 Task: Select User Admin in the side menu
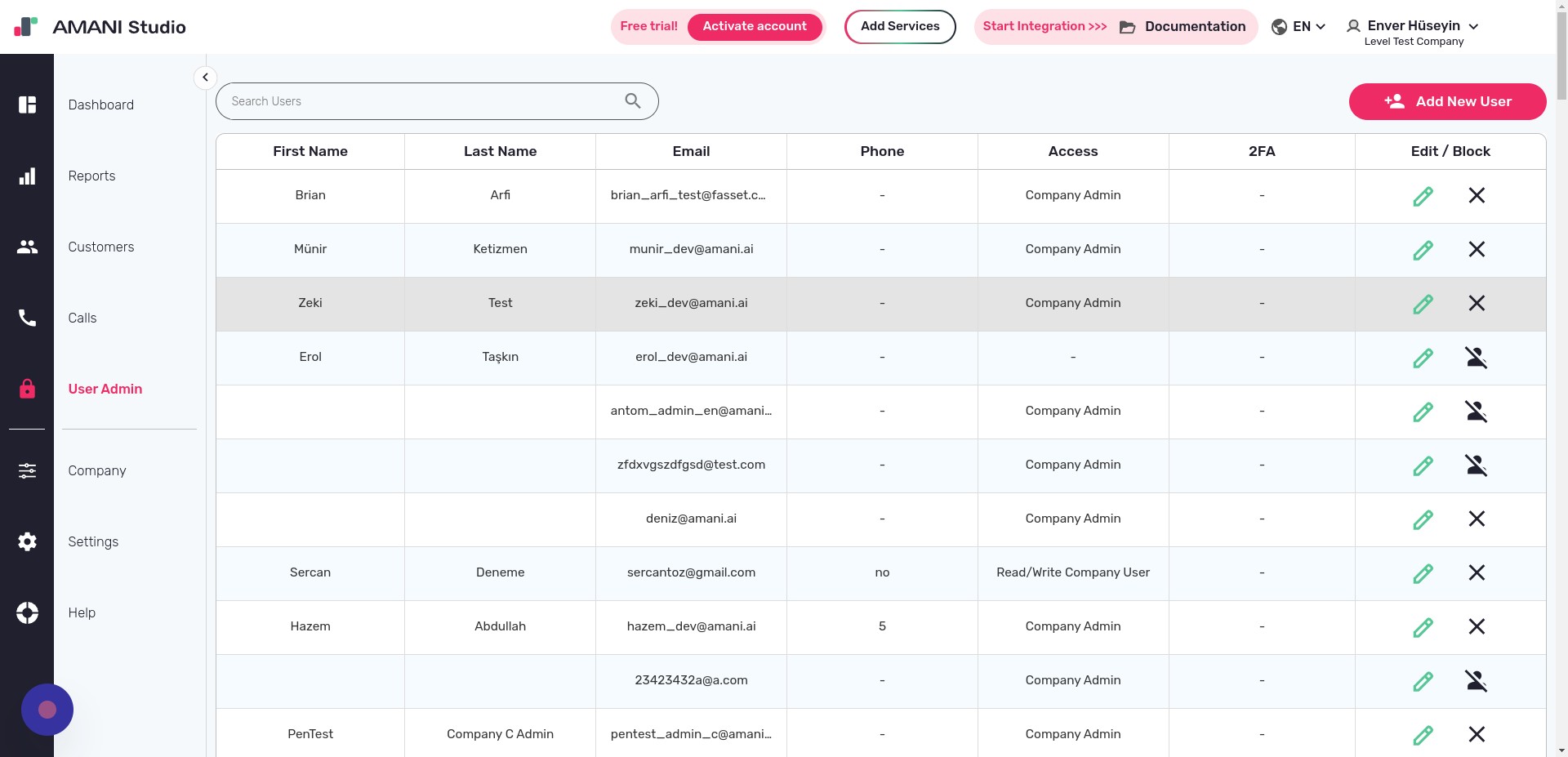coord(105,389)
